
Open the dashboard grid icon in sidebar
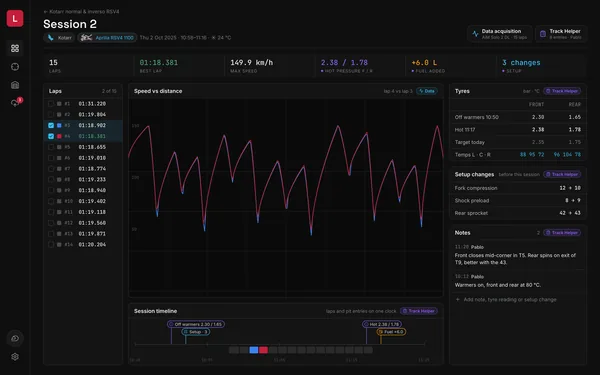tap(15, 48)
